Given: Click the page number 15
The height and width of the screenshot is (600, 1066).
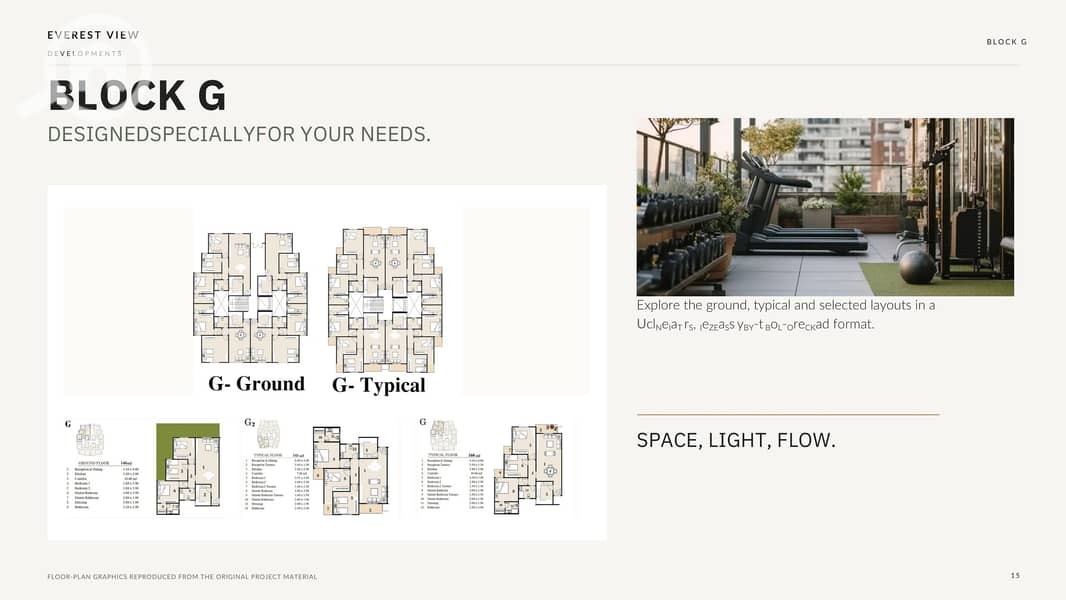Looking at the screenshot, I should tap(1015, 576).
